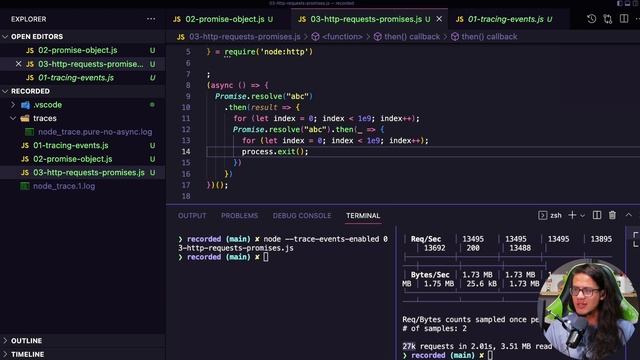The height and width of the screenshot is (360, 640).
Task: Open the Output panel tab
Action: click(192, 216)
